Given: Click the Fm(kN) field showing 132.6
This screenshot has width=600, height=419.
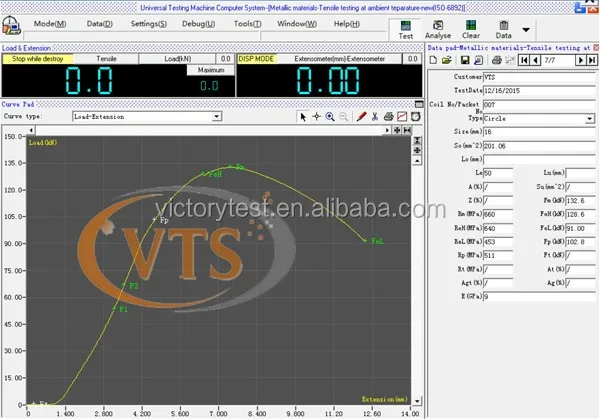Looking at the screenshot, I should click(x=580, y=201).
